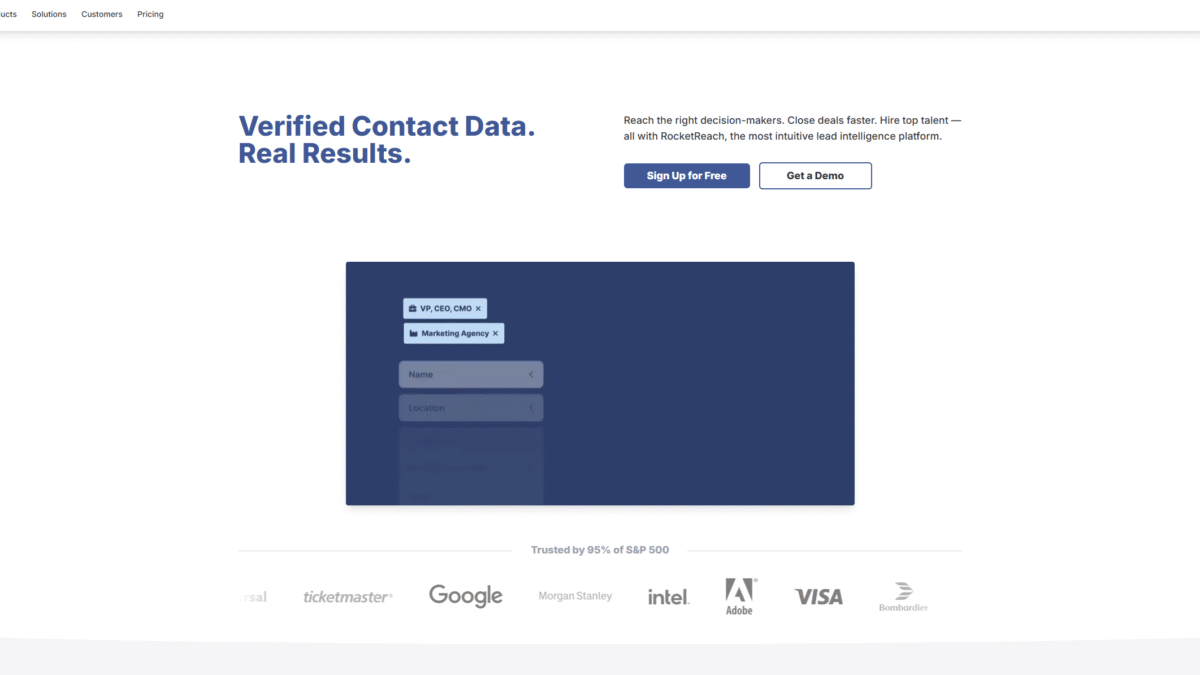Remove the VP, CEO, CMO filter tag
This screenshot has height=675, width=1200.
(478, 309)
